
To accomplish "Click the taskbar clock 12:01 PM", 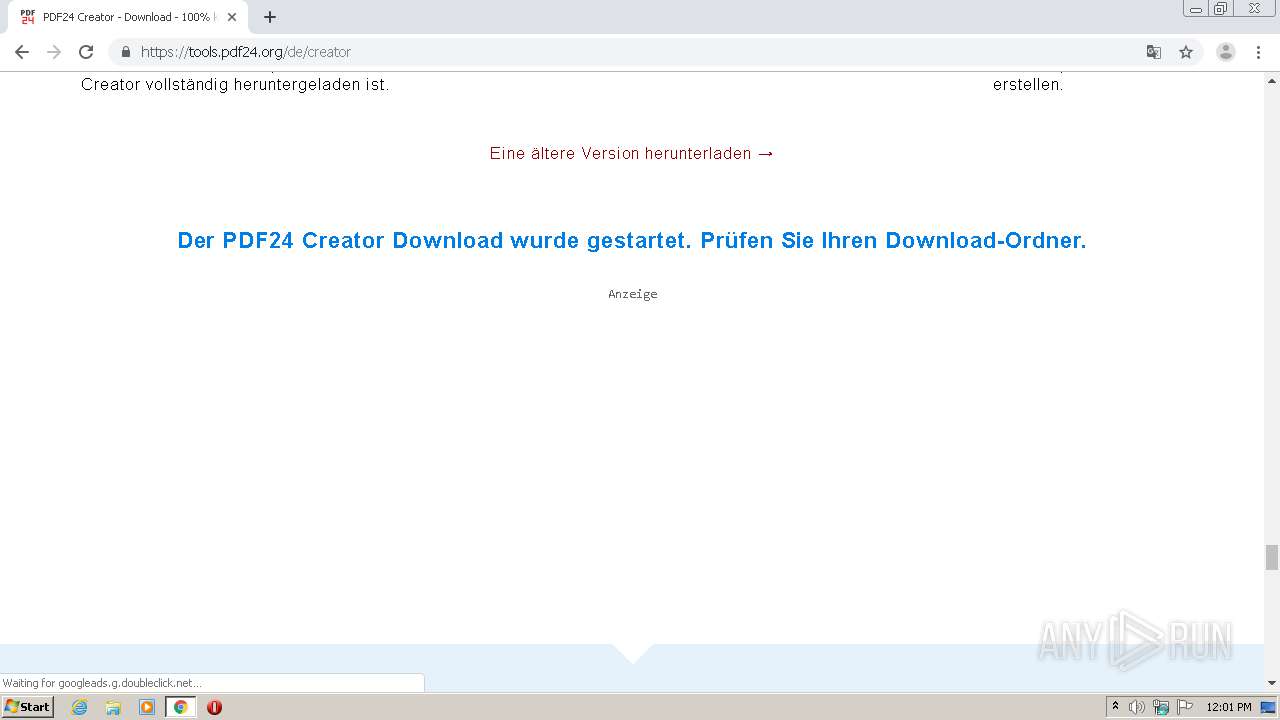I will click(x=1229, y=707).
